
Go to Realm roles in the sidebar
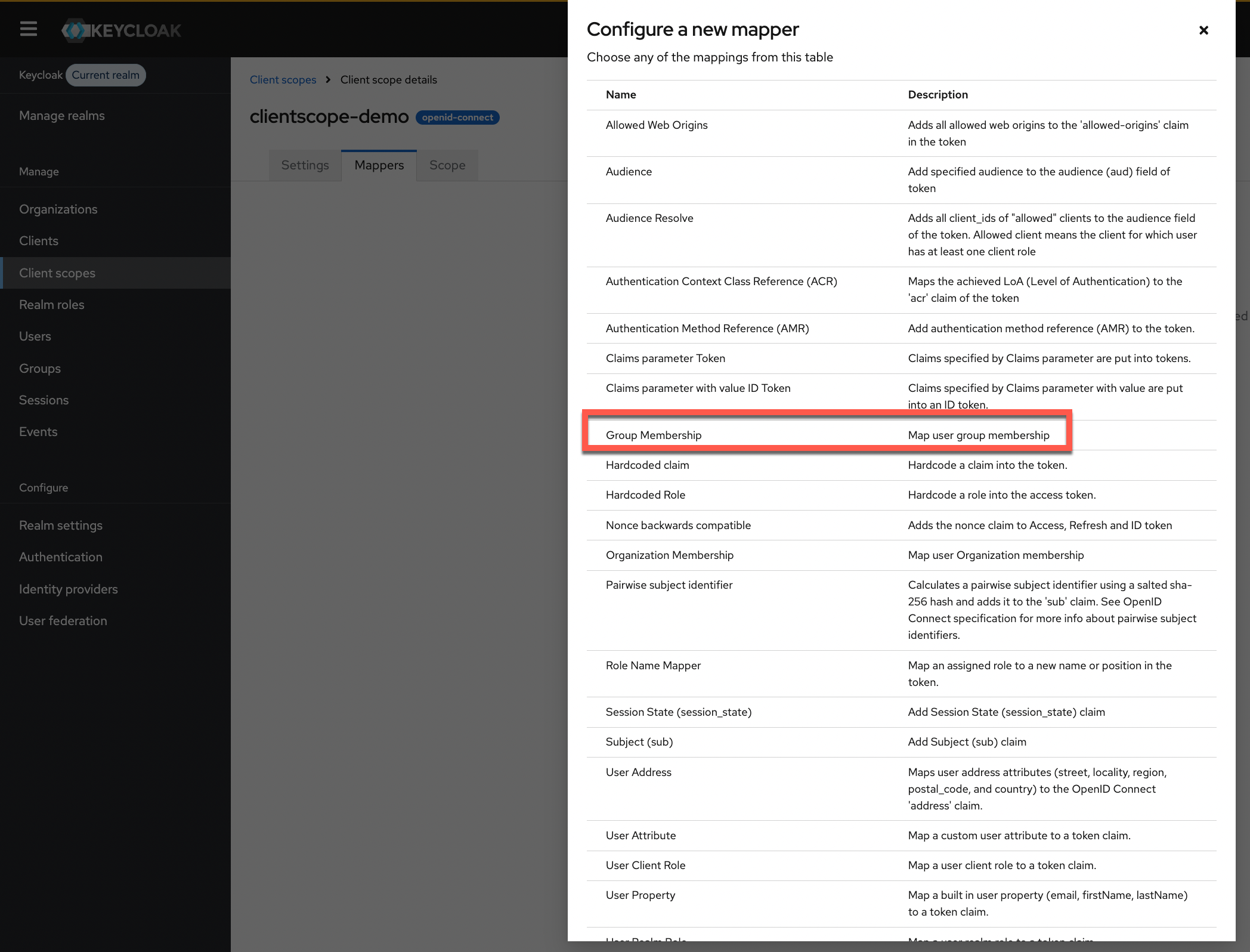click(x=52, y=305)
